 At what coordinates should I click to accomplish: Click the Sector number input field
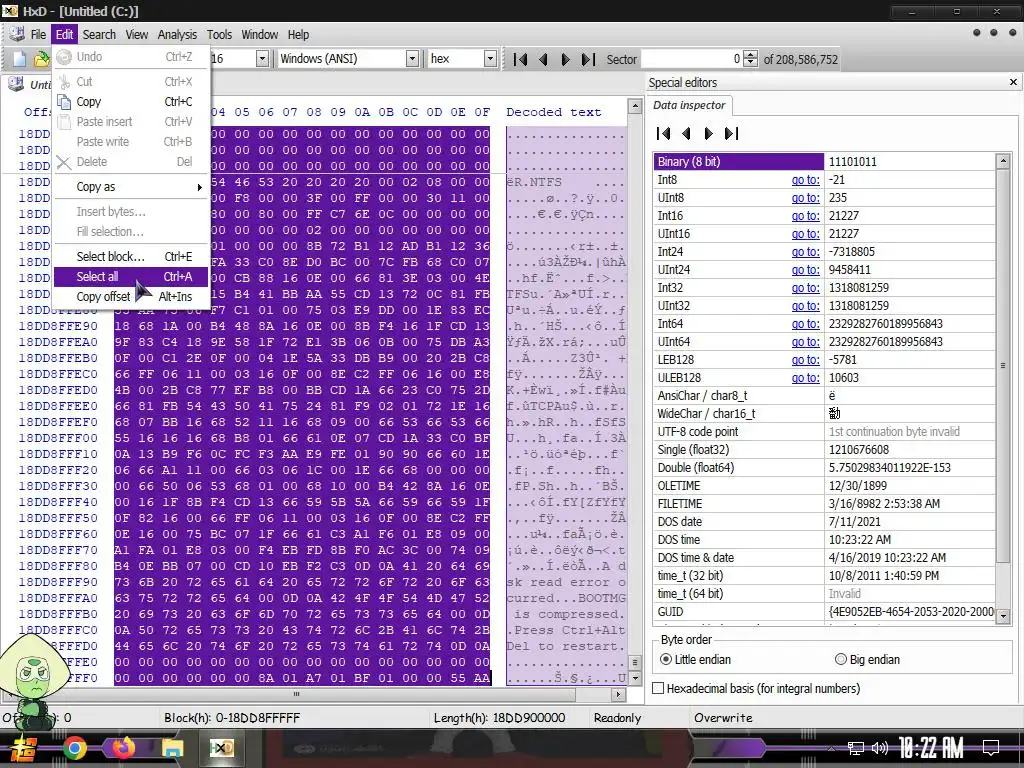pos(692,59)
